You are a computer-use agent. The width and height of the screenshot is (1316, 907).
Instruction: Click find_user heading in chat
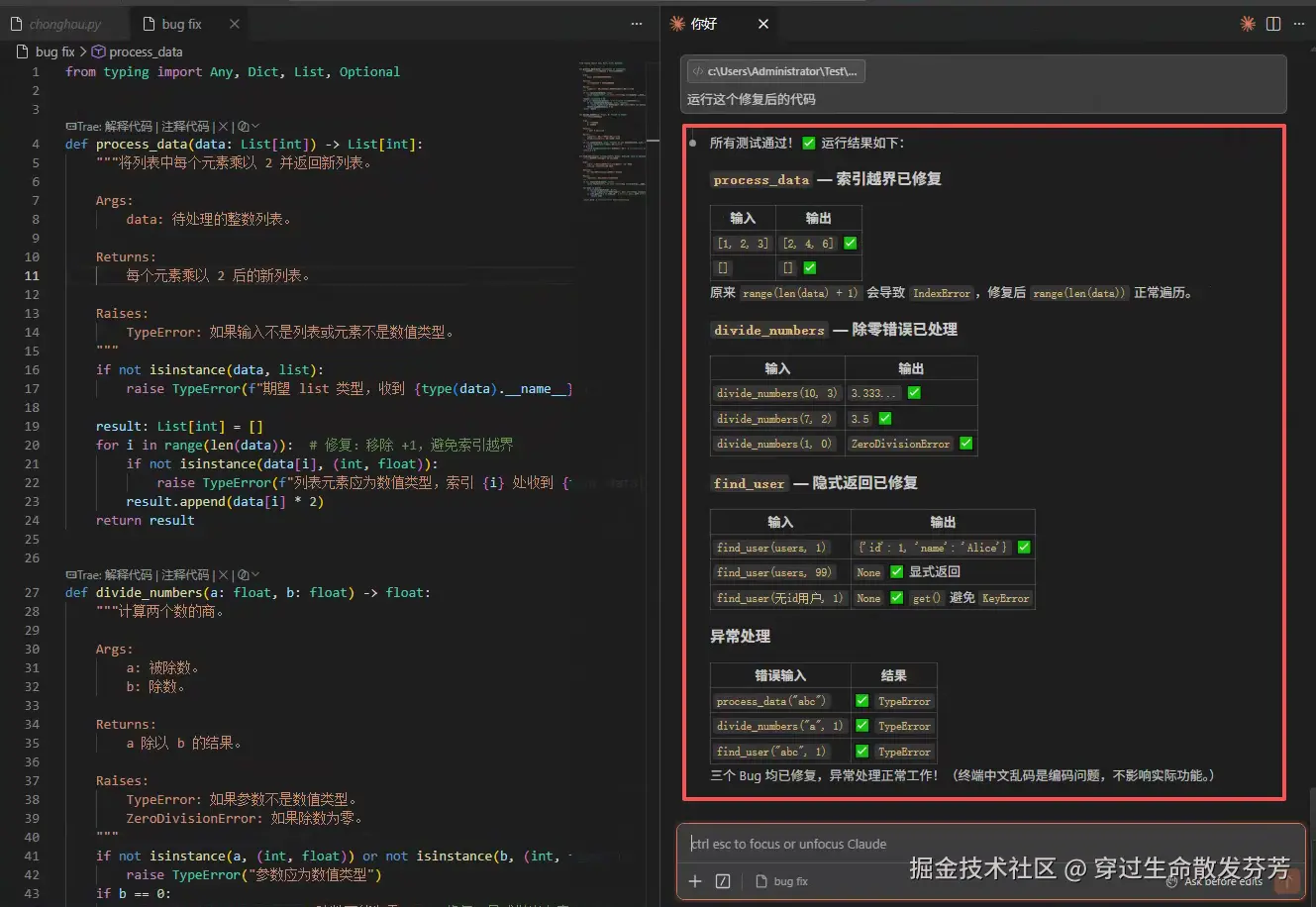(750, 483)
